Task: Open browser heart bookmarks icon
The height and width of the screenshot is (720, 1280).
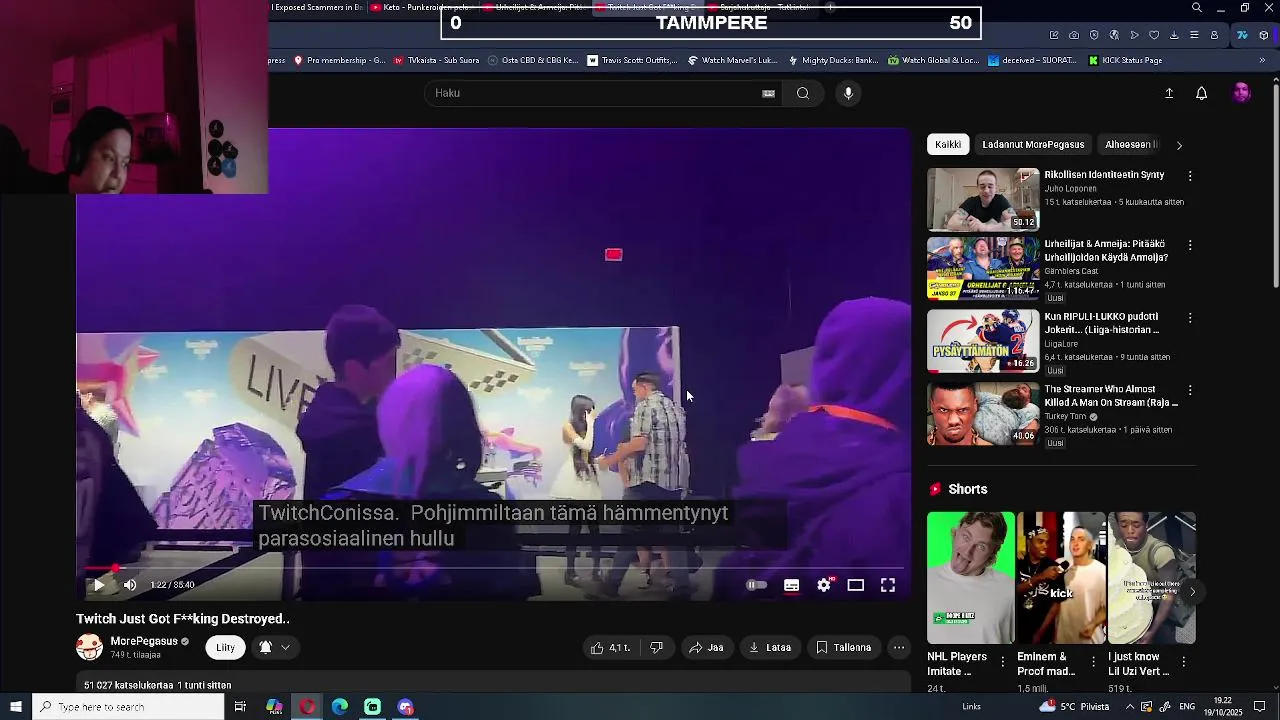Action: (x=1154, y=35)
